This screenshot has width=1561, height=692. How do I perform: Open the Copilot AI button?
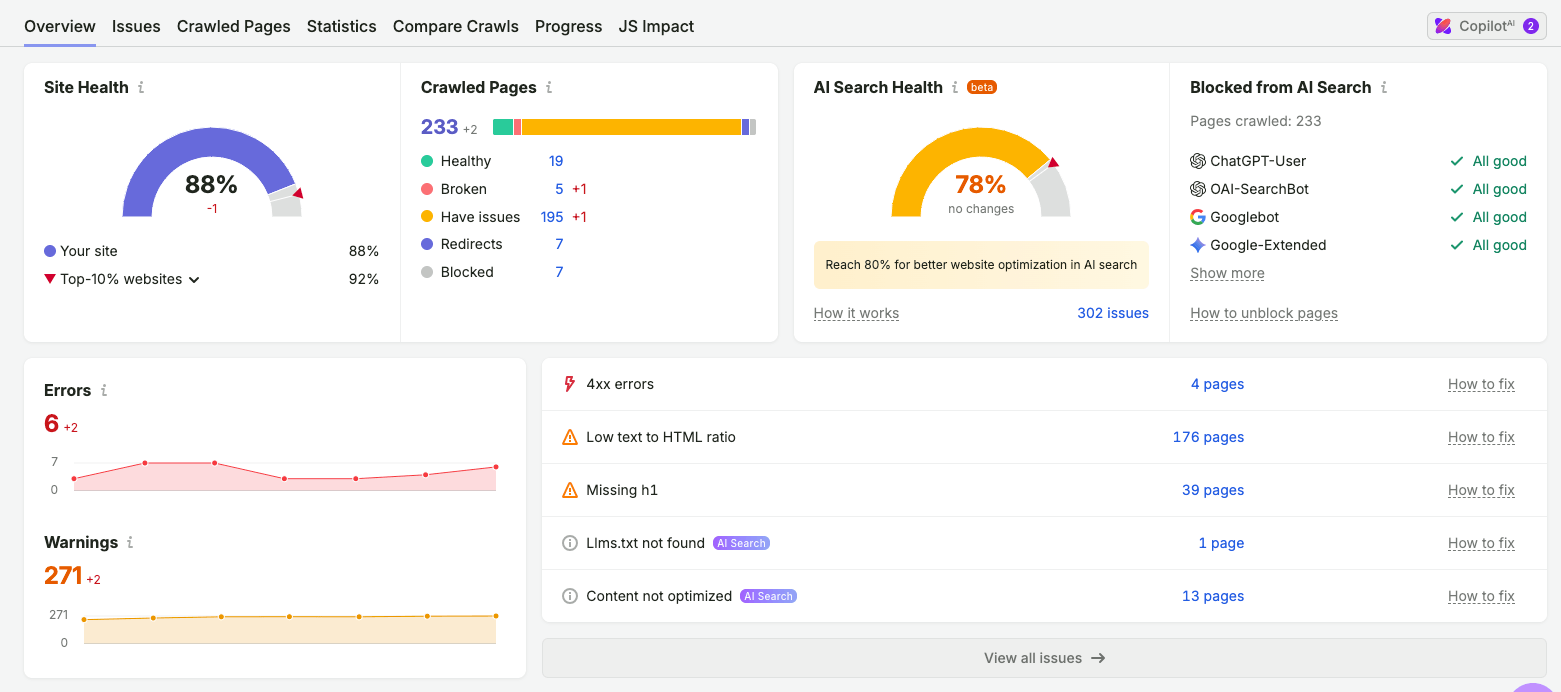tap(1487, 26)
